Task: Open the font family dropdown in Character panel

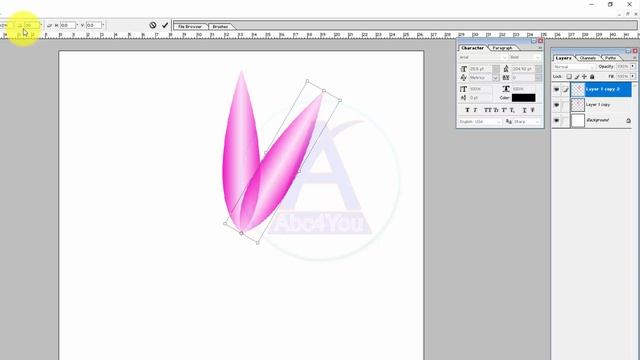Action: 504,58
